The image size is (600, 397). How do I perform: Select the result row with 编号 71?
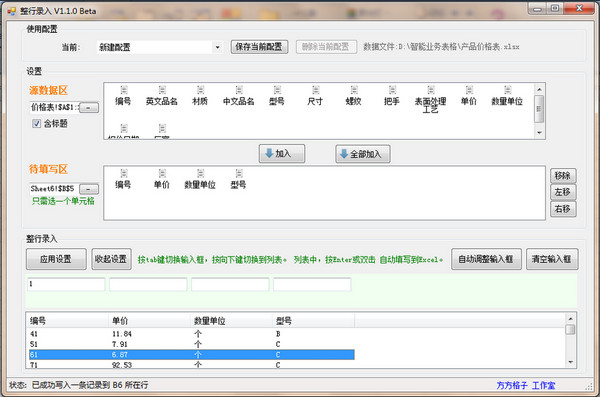(x=191, y=364)
